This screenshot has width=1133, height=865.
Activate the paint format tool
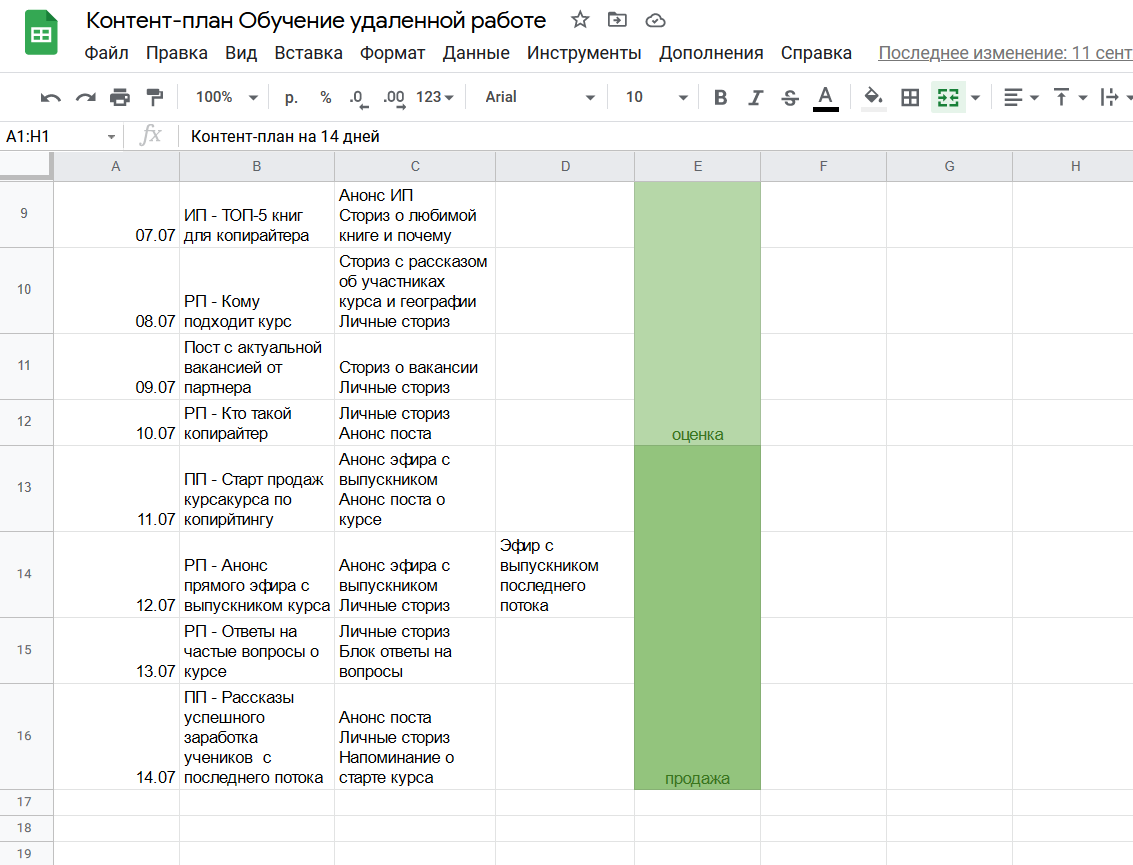click(x=155, y=97)
